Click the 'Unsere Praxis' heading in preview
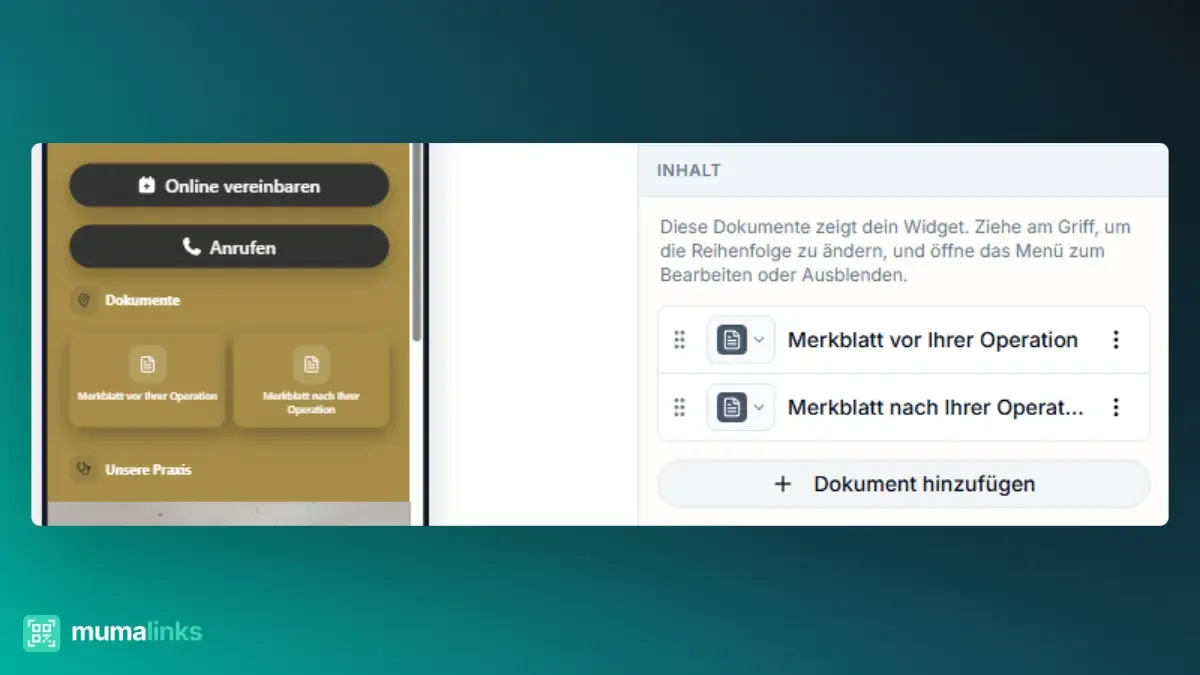Screen dimensions: 1200x675 click(148, 469)
